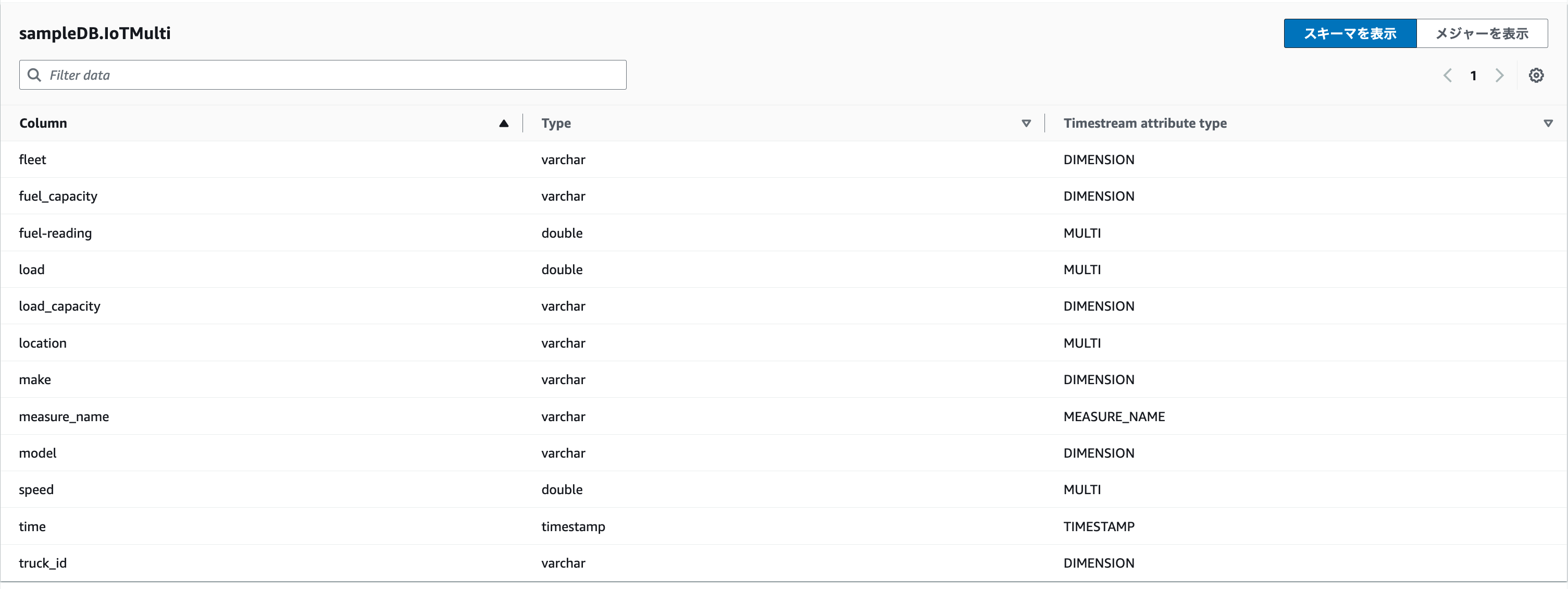Viewport: 1568px width, 589px height.
Task: Click the measure_name row
Action: 64,416
